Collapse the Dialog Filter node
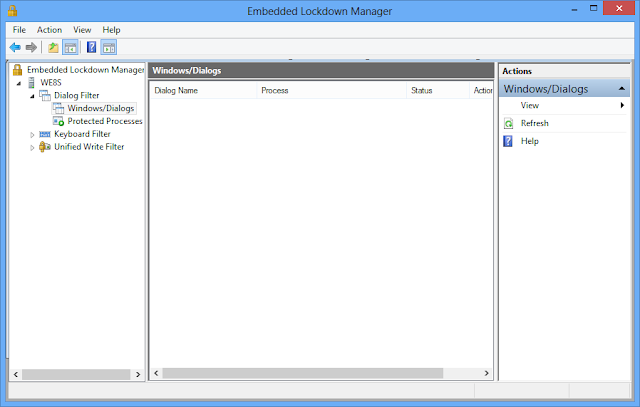This screenshot has width=640, height=407. [x=32, y=96]
